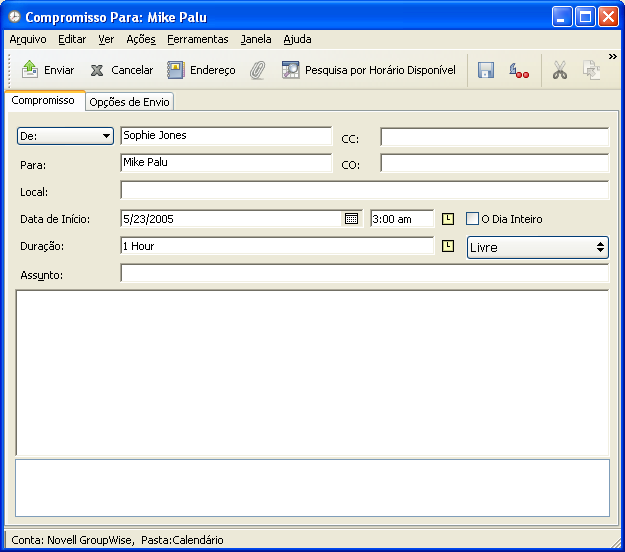625x552 pixels.
Task: Click the Local input field
Action: coord(365,190)
